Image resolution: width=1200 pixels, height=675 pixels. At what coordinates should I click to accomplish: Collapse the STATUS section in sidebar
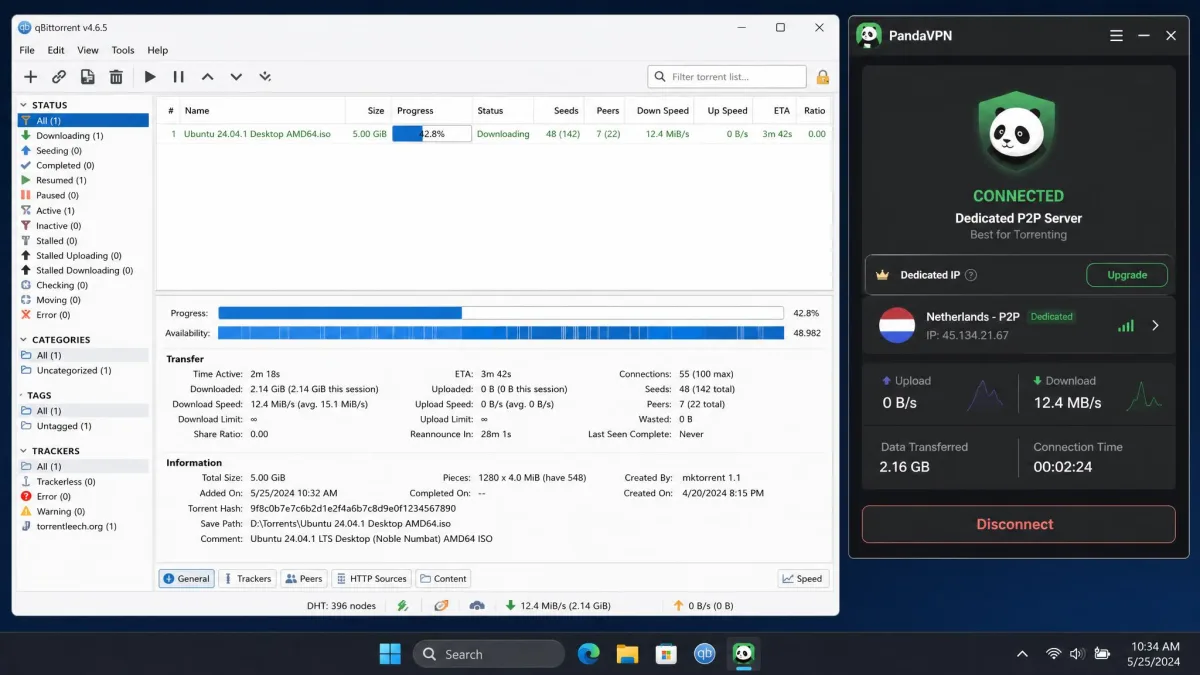pos(24,105)
